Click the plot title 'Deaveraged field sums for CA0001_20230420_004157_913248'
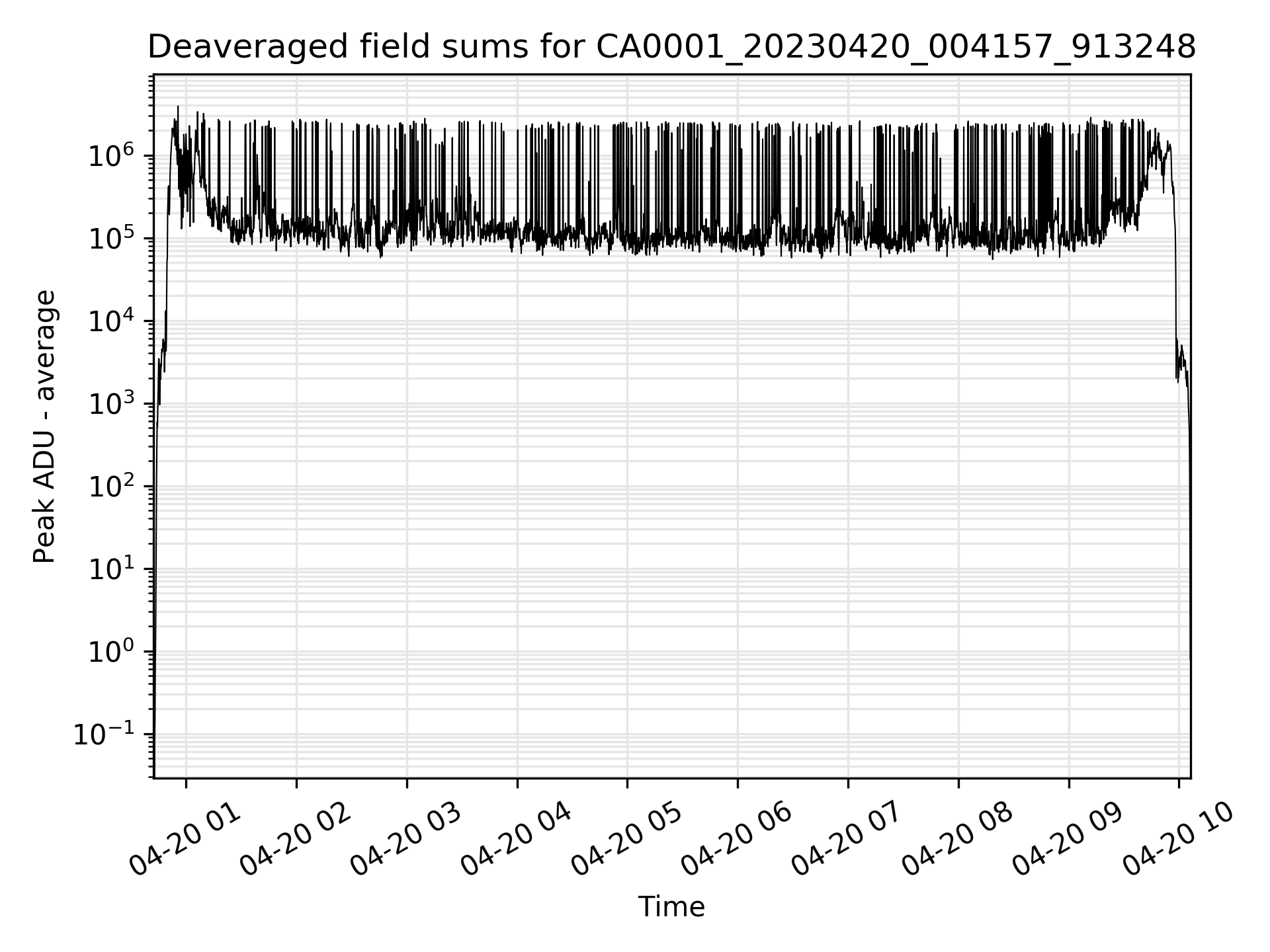Screen dimensions: 1270x952 (671, 48)
